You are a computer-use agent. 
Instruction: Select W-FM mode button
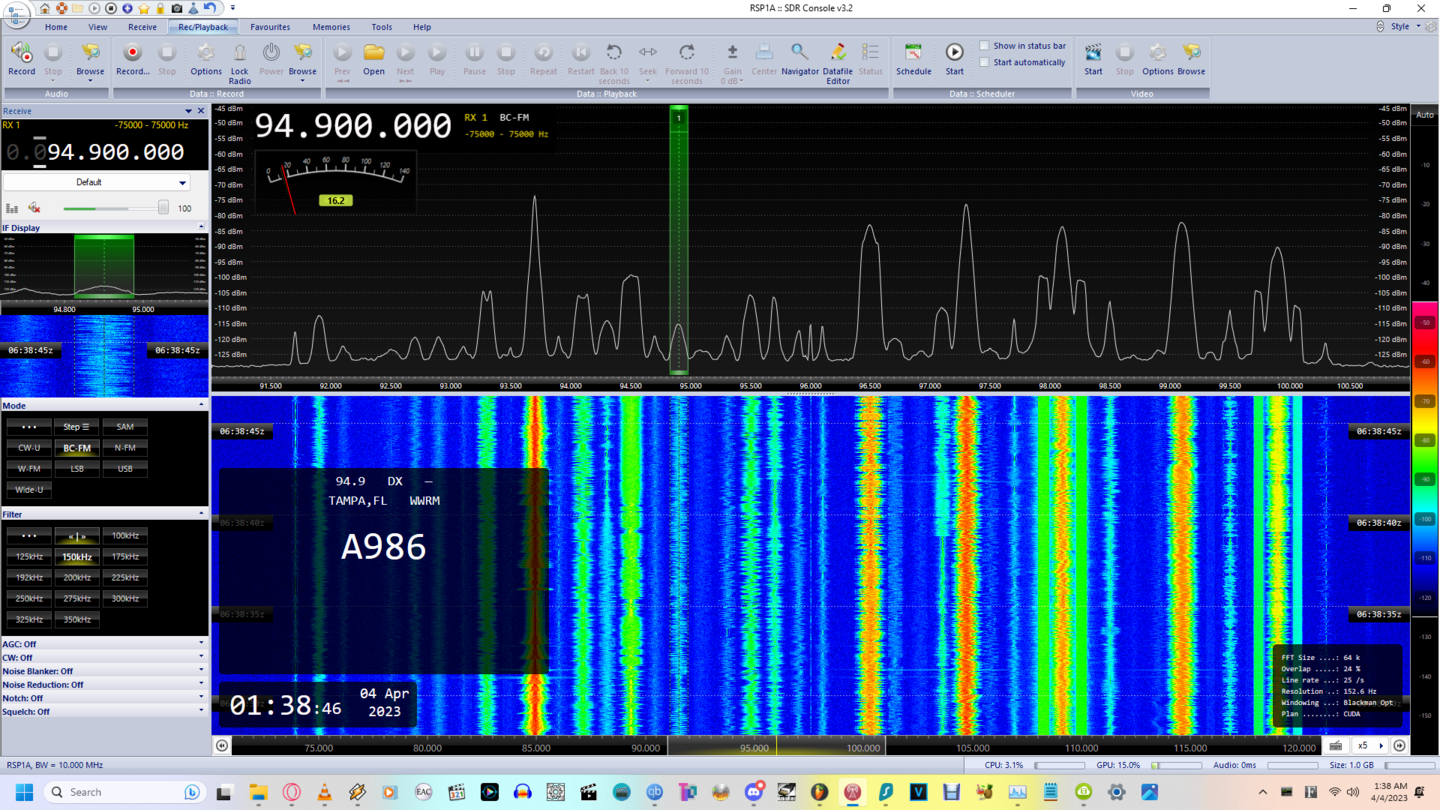[29, 468]
